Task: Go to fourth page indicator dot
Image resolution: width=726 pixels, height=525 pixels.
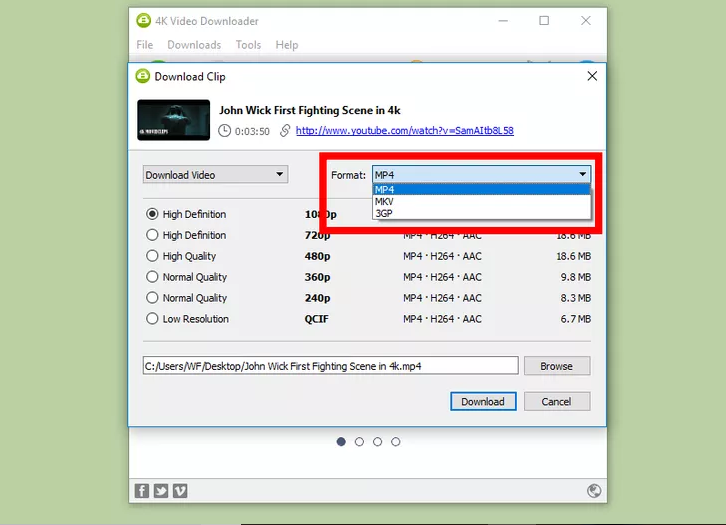Action: coord(395,442)
